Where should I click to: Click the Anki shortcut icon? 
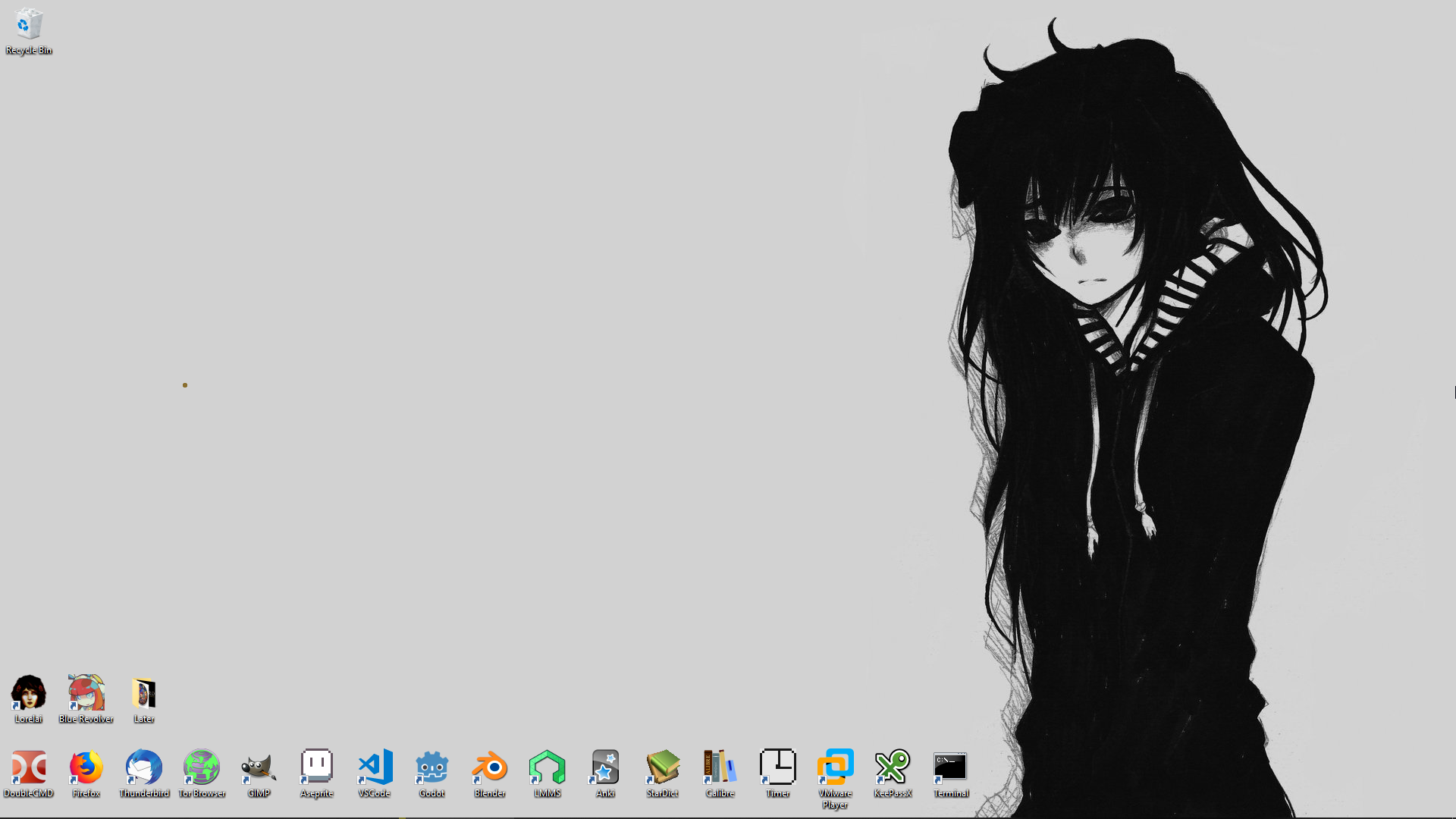point(605,767)
